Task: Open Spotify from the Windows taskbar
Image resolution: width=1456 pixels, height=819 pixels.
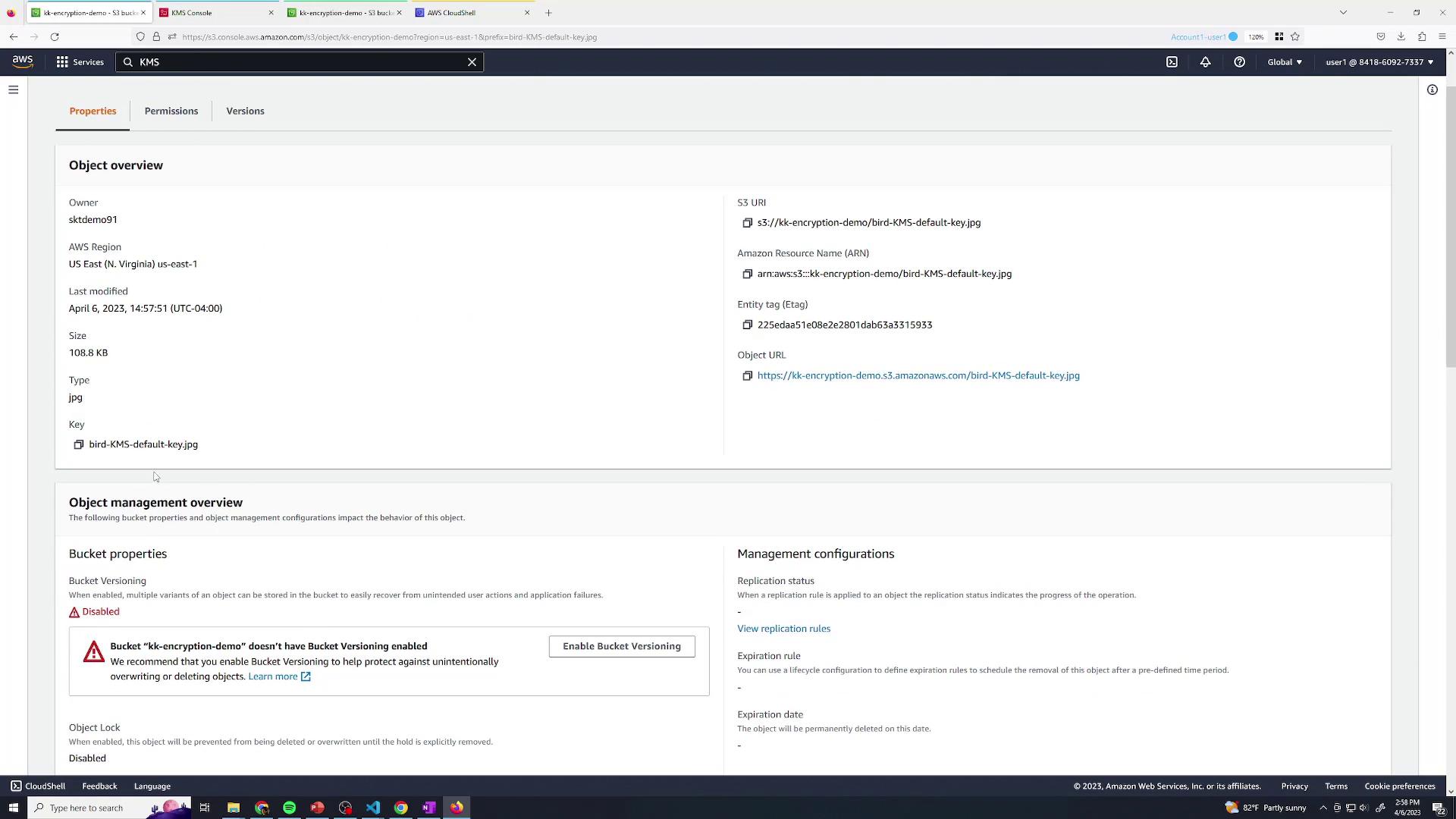Action: [289, 808]
